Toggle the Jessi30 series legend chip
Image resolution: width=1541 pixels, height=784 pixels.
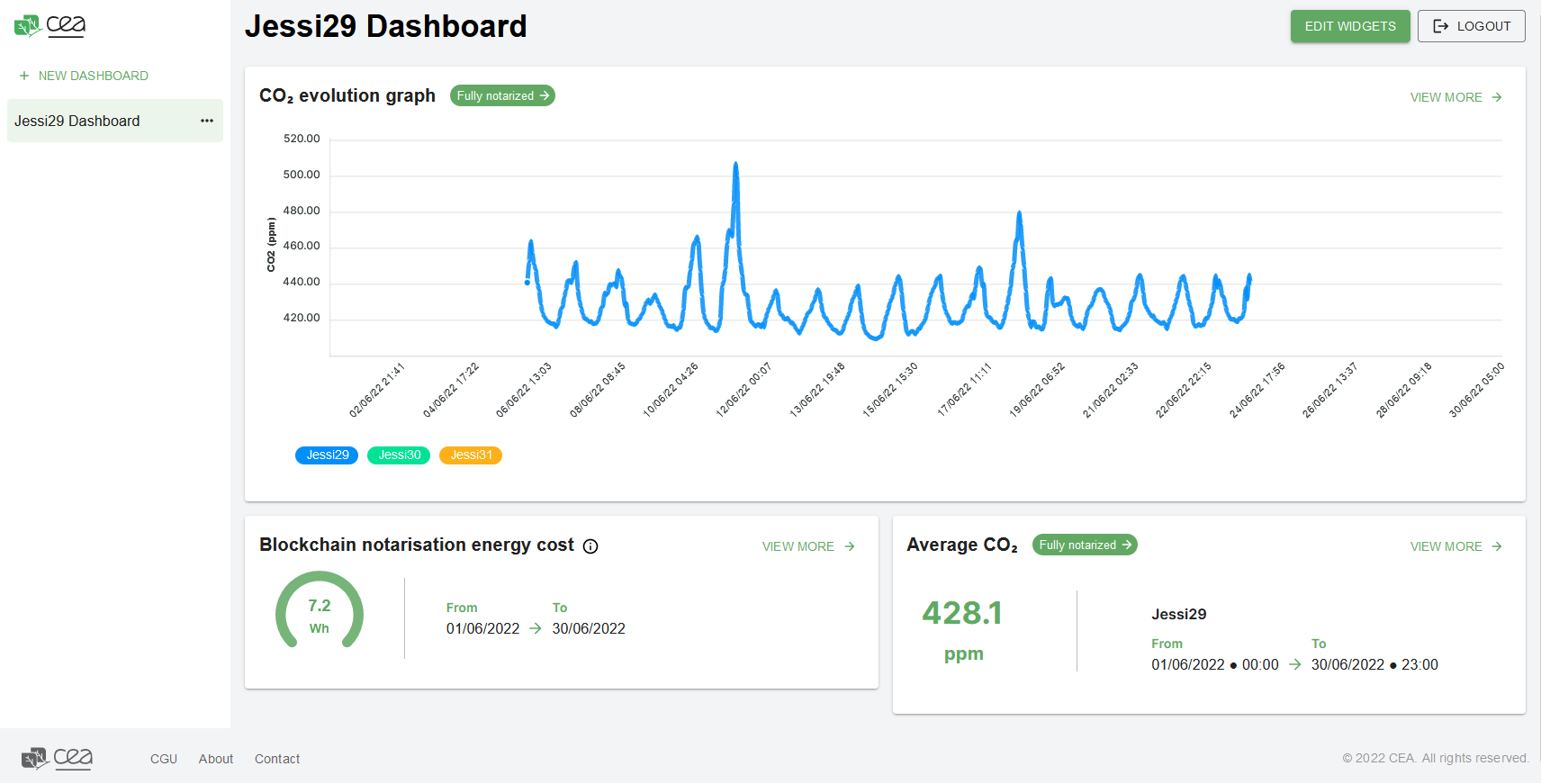click(399, 455)
